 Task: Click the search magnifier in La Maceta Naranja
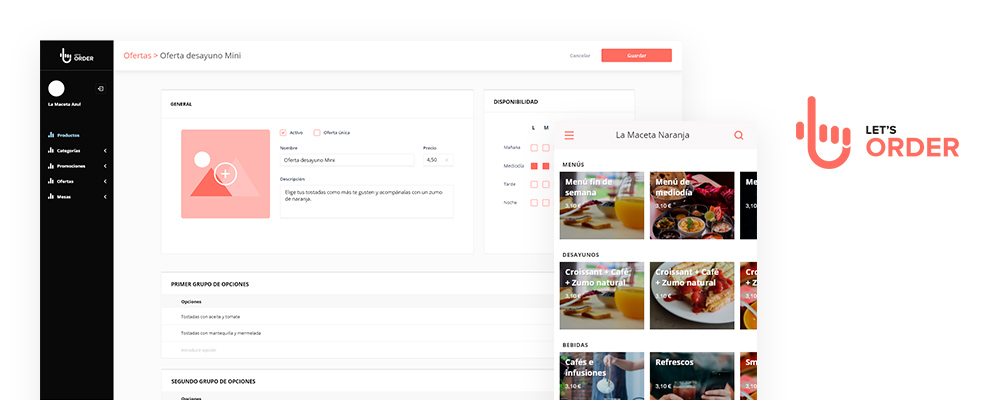point(739,135)
